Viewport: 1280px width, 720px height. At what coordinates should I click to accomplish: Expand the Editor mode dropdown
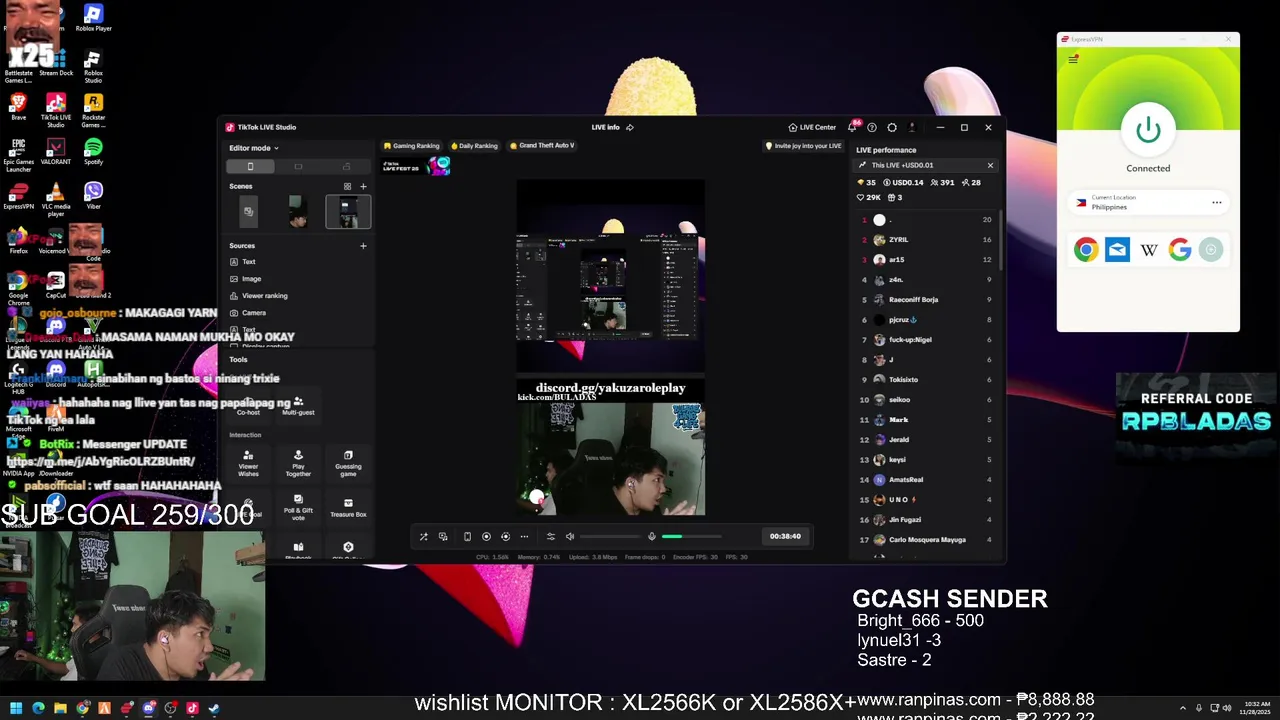[254, 148]
